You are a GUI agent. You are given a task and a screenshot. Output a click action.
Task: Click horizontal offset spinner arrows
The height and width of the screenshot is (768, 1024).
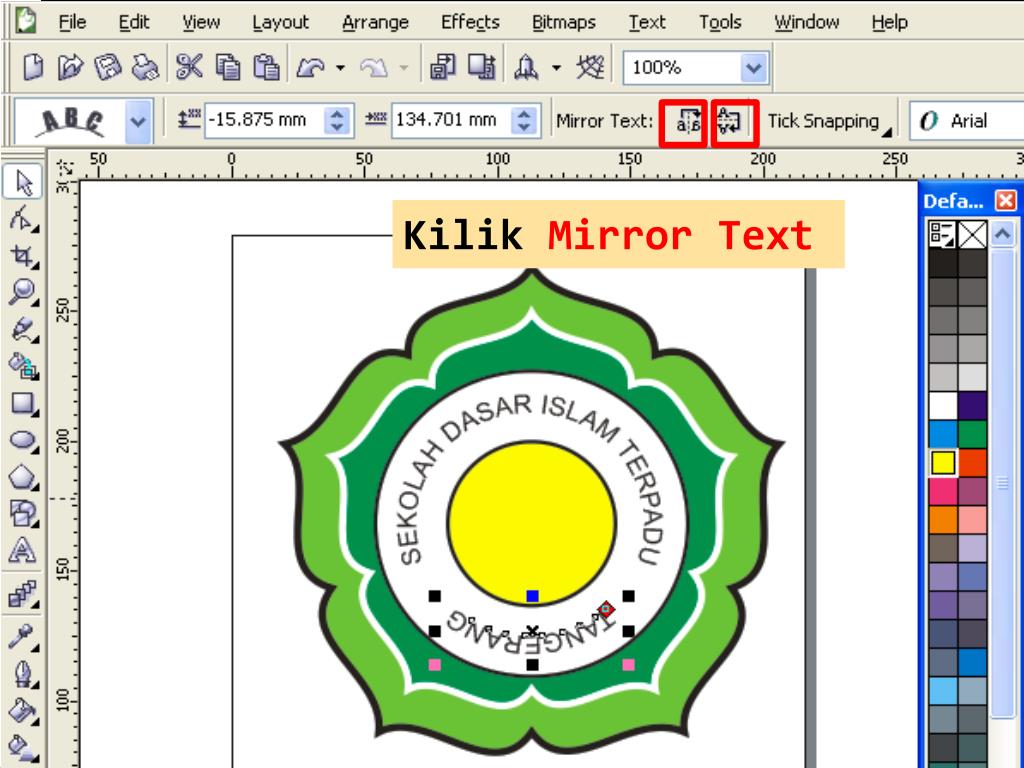(x=524, y=120)
